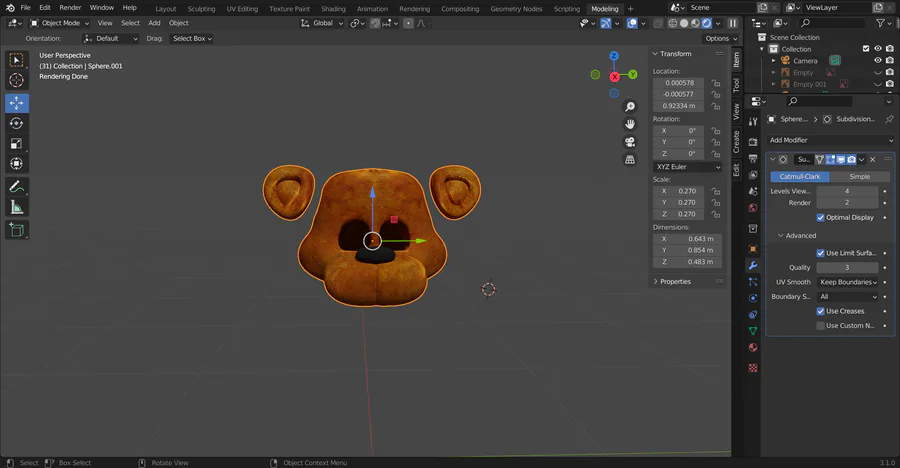Select the Measure tool
This screenshot has width=900, height=468.
[17, 207]
